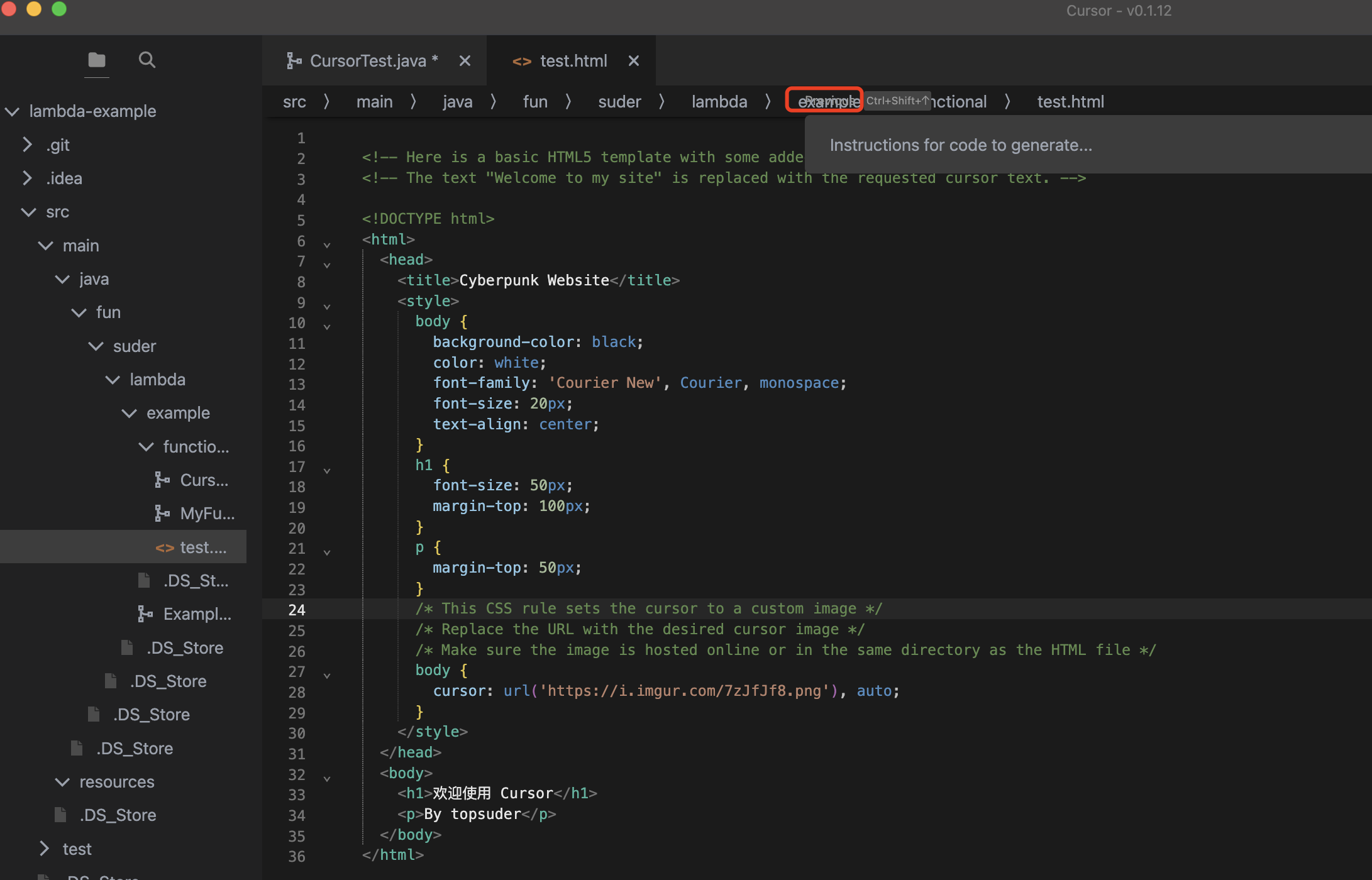Select the test.html tab
Image resolution: width=1372 pixels, height=880 pixels.
pyautogui.click(x=573, y=60)
